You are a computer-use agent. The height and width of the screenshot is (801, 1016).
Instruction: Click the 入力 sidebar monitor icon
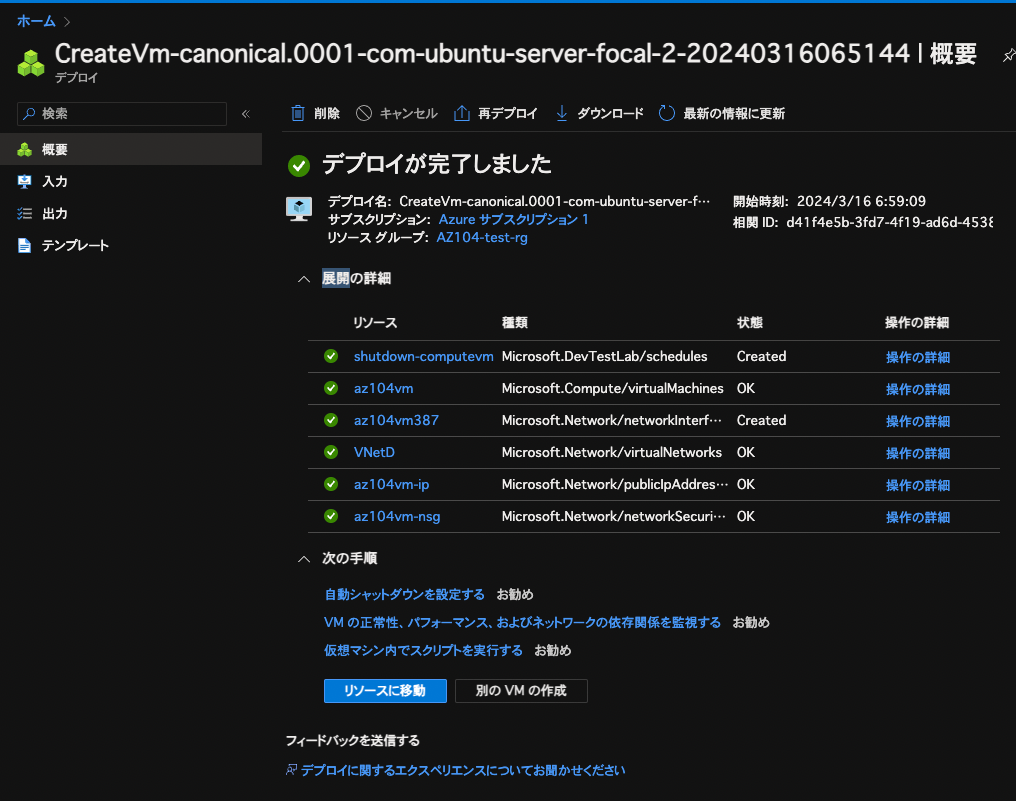(x=25, y=181)
